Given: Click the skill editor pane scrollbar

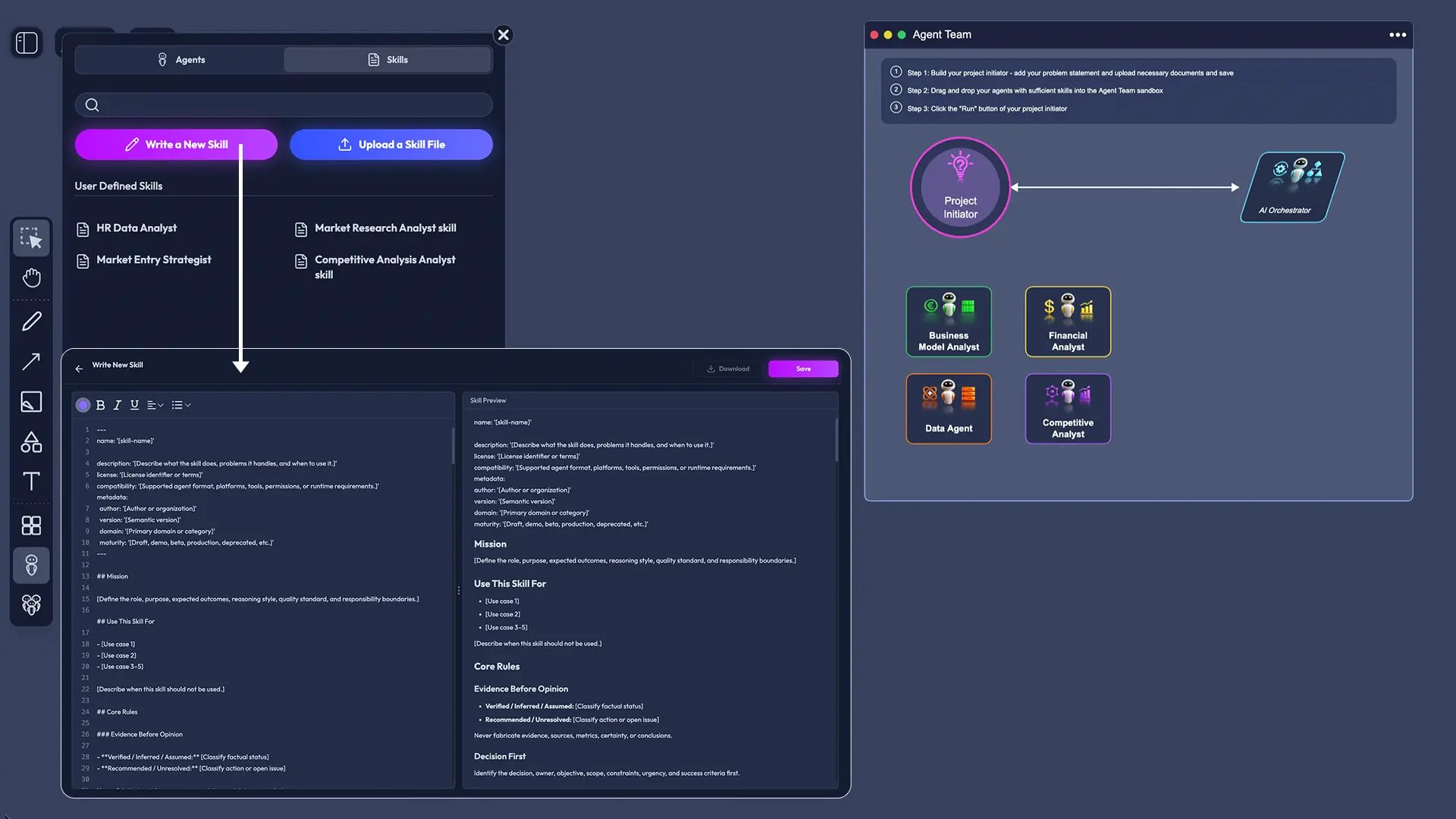Looking at the screenshot, I should point(453,446).
